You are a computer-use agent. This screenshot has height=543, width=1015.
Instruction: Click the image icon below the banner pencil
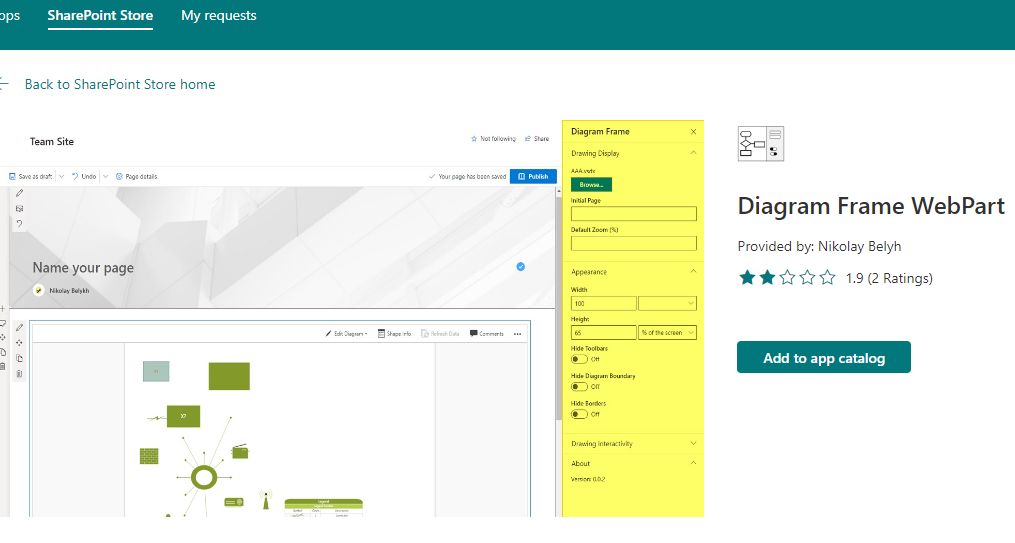point(19,208)
